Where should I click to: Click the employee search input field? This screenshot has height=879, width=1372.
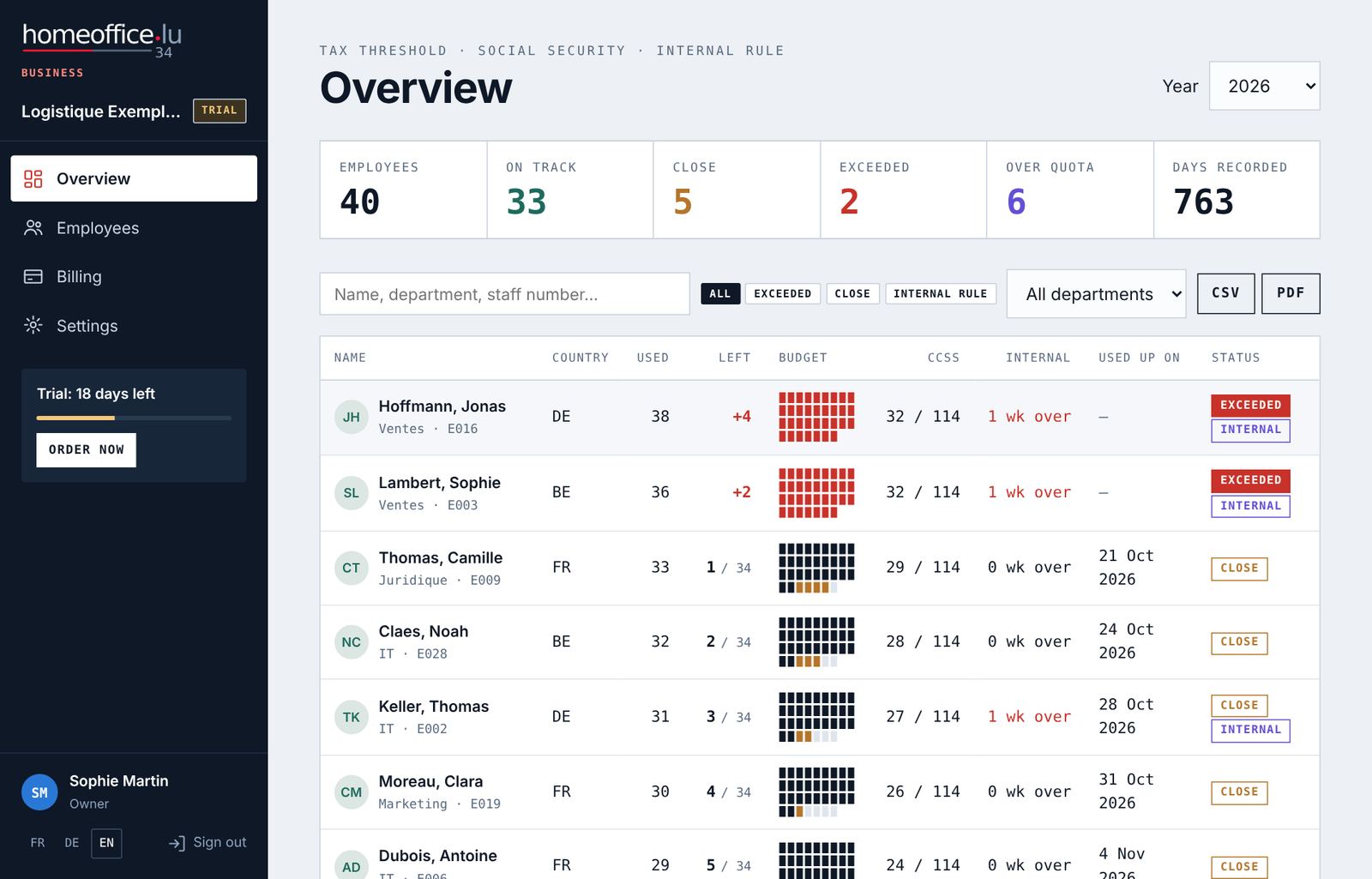tap(504, 294)
